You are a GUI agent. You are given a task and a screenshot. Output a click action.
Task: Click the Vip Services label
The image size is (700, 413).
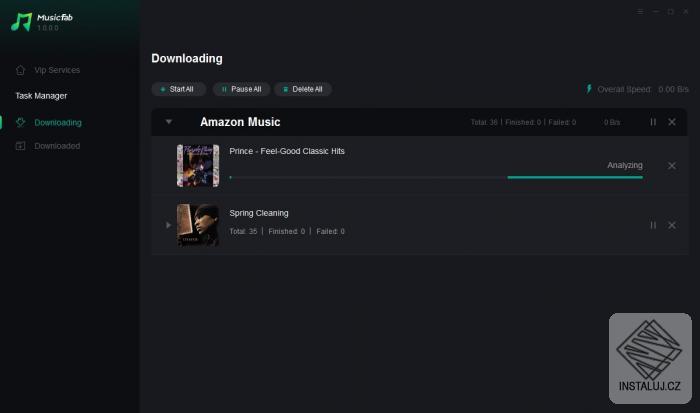tap(57, 70)
